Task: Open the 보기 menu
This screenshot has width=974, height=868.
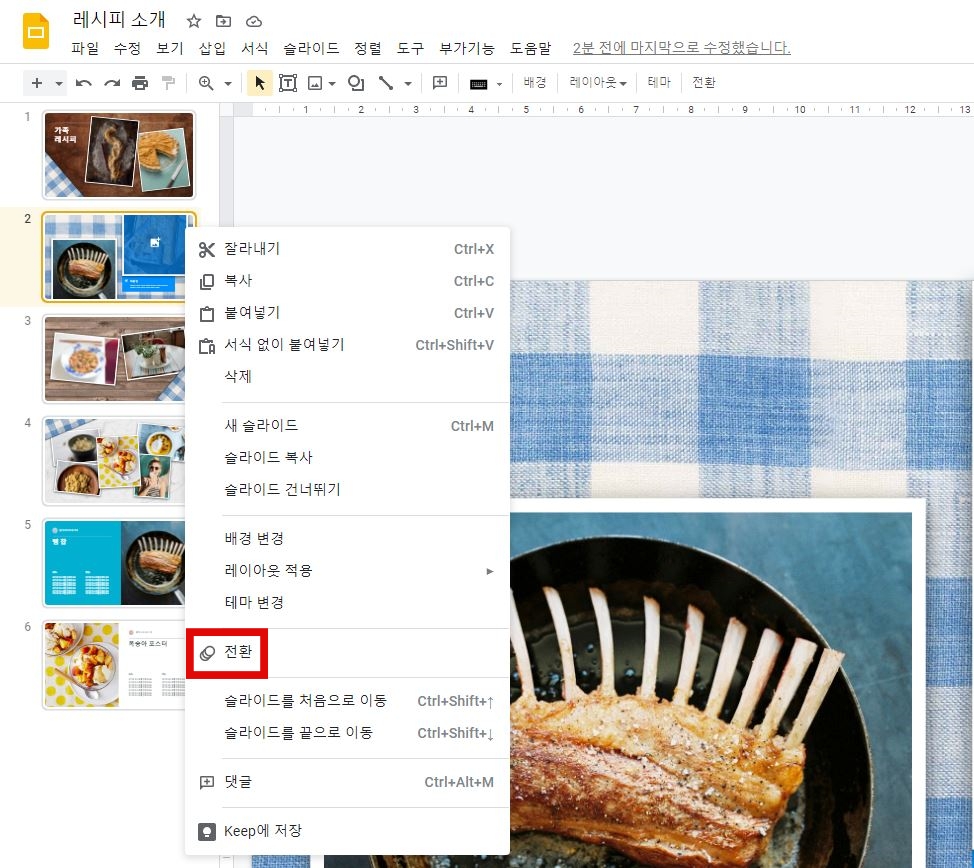Action: pyautogui.click(x=170, y=48)
